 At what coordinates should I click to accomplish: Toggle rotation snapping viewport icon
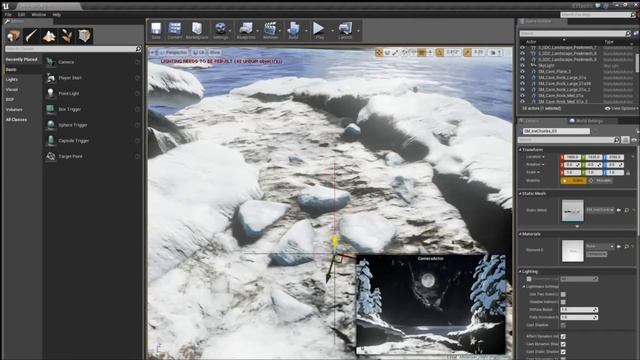pos(440,52)
